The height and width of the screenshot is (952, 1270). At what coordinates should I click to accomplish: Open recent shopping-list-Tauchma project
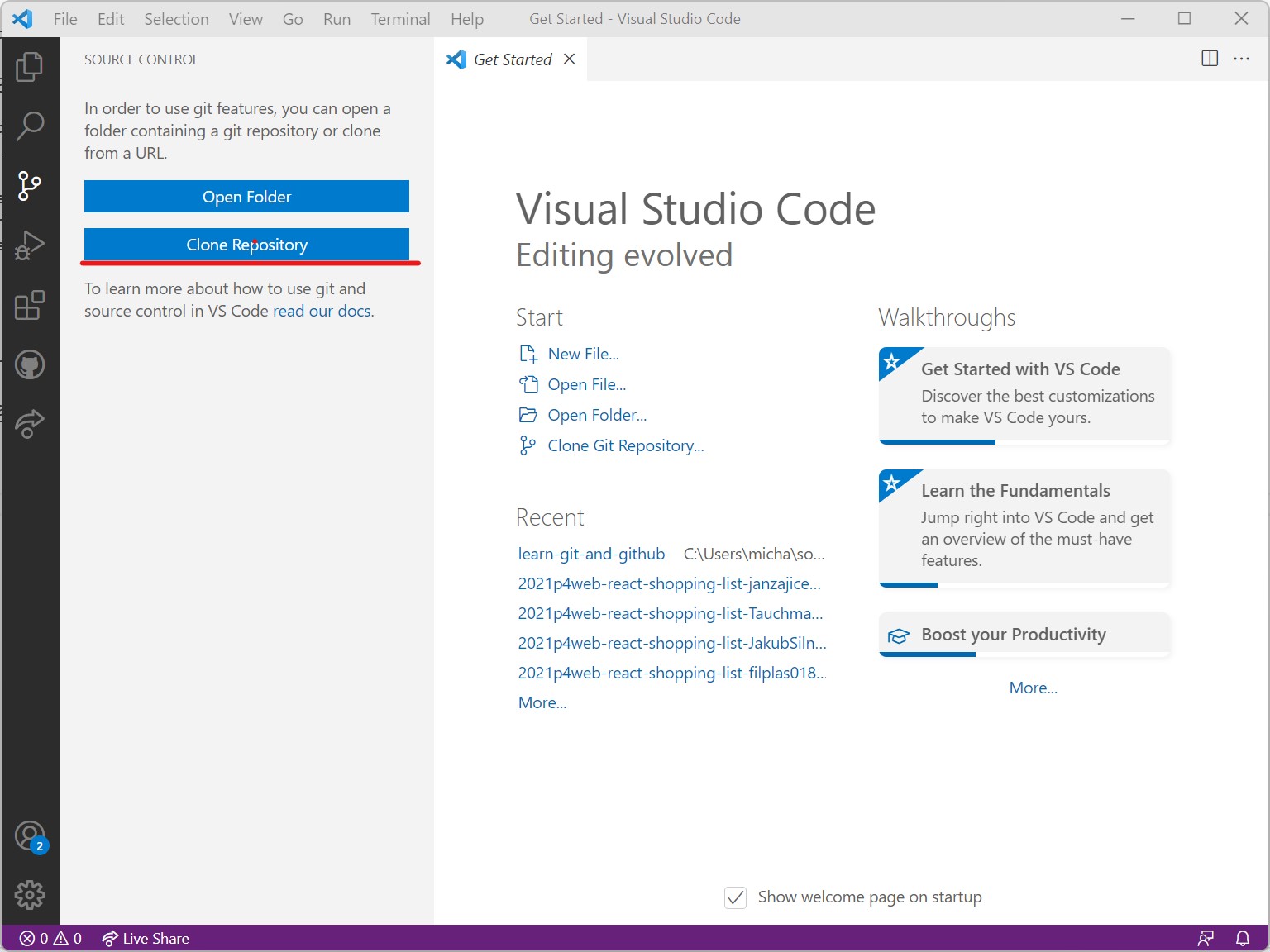(671, 613)
